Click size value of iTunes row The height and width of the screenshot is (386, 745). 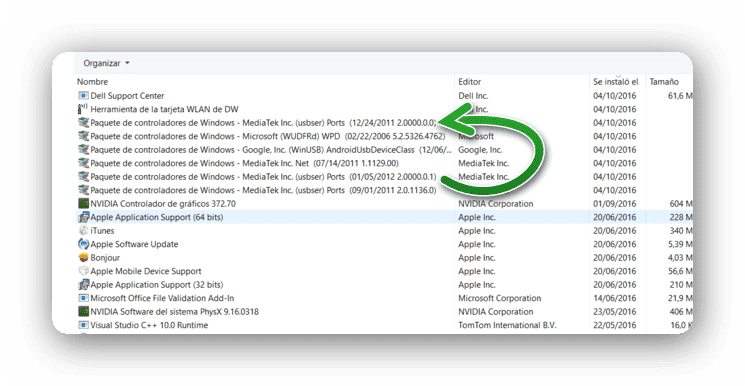tap(681, 231)
